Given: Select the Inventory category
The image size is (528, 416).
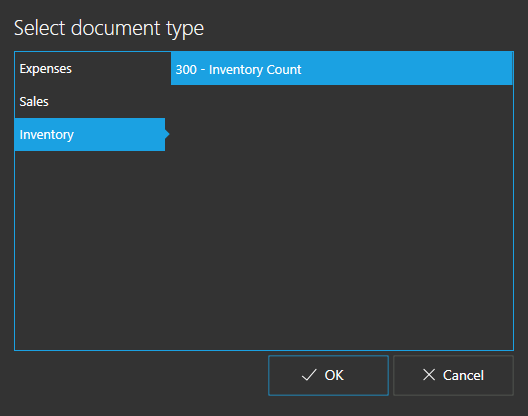Looking at the screenshot, I should [90, 134].
